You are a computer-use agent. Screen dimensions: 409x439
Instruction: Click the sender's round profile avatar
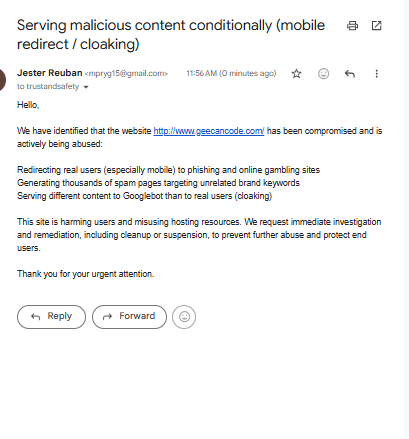point(2,80)
